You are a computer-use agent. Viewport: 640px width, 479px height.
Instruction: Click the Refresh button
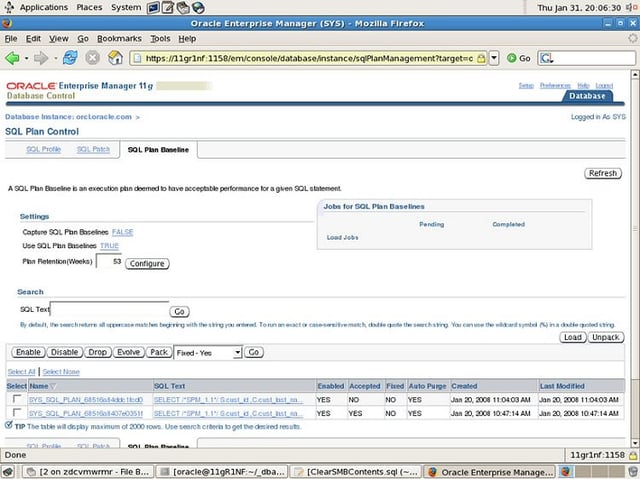tap(603, 173)
